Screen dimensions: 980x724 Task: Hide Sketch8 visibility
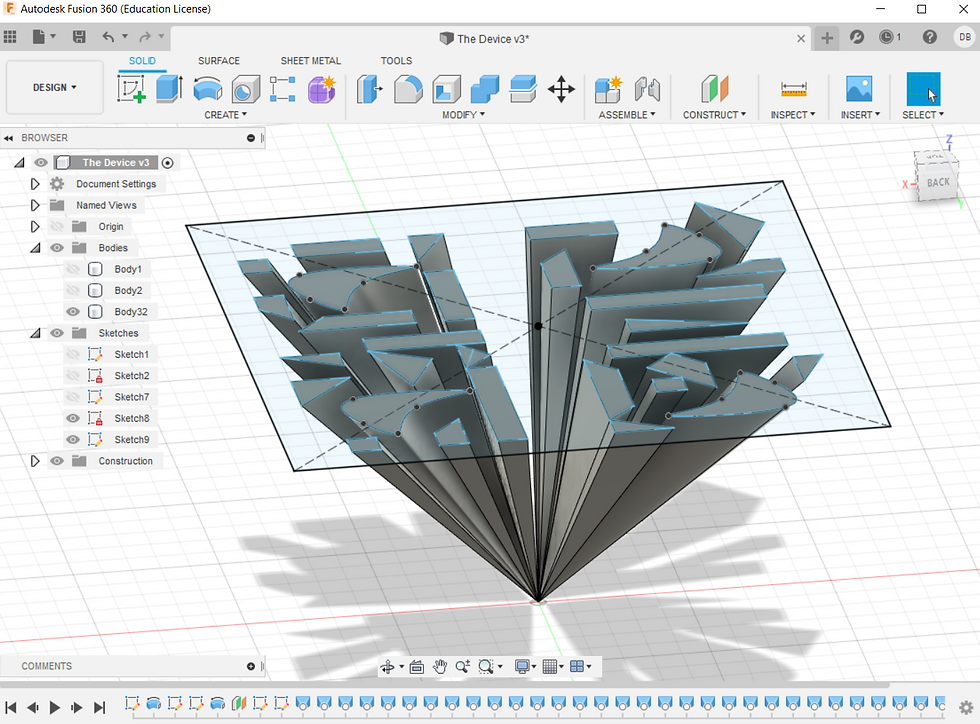point(73,418)
